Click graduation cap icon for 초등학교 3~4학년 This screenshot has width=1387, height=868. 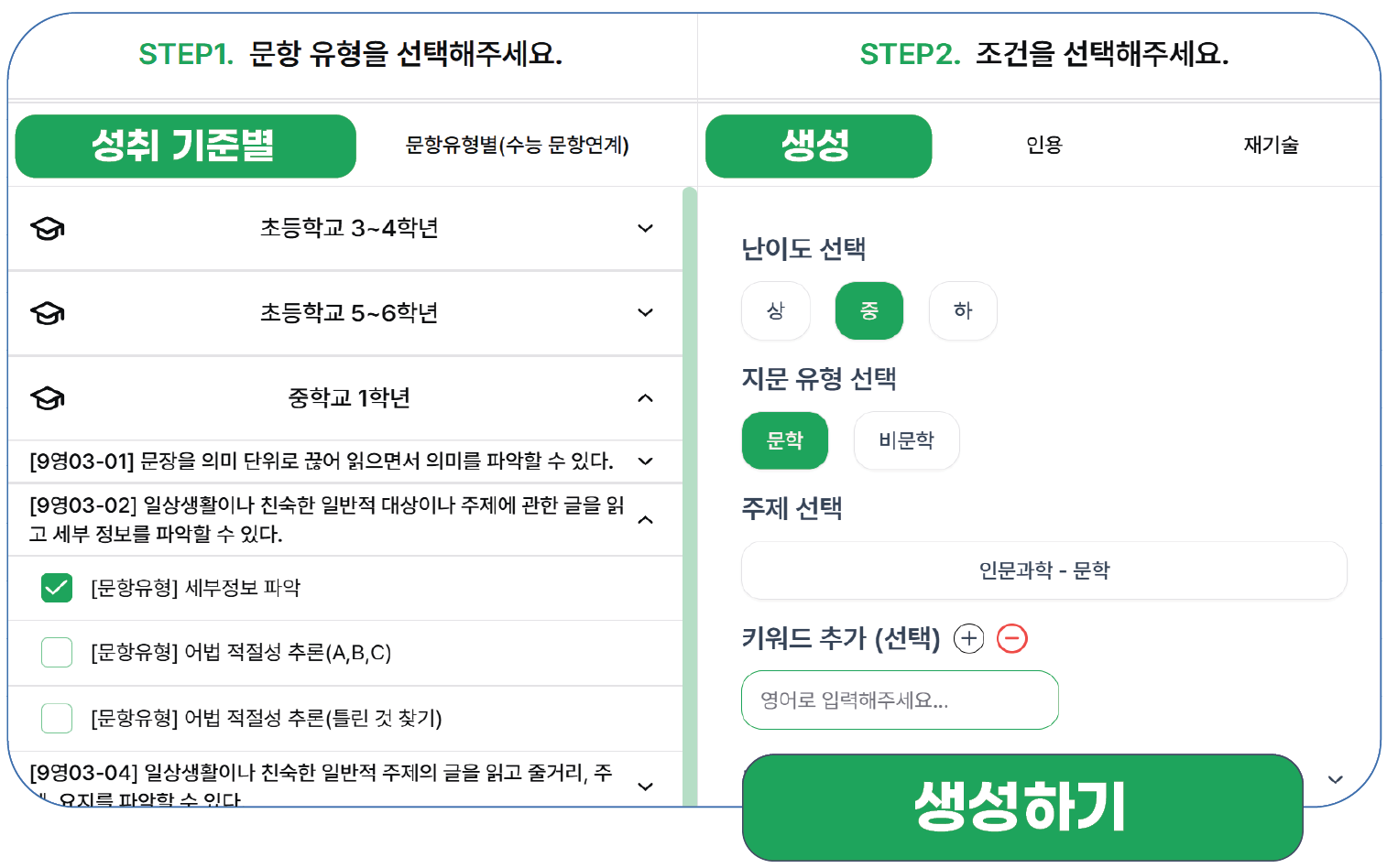click(x=48, y=228)
